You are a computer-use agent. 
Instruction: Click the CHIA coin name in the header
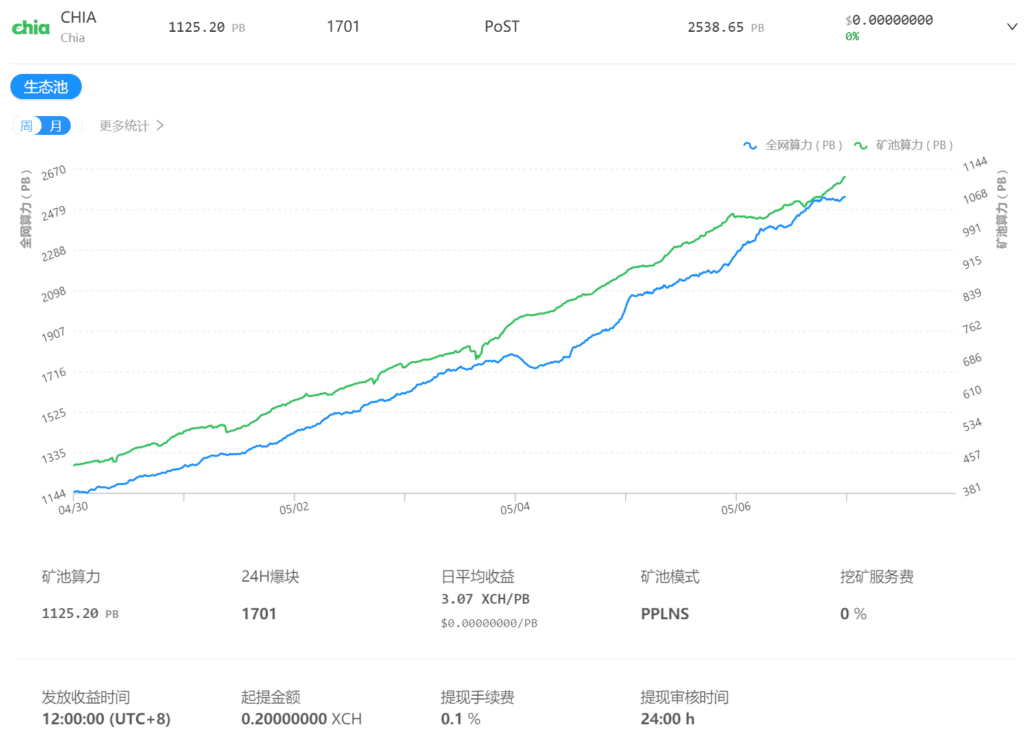coord(78,18)
